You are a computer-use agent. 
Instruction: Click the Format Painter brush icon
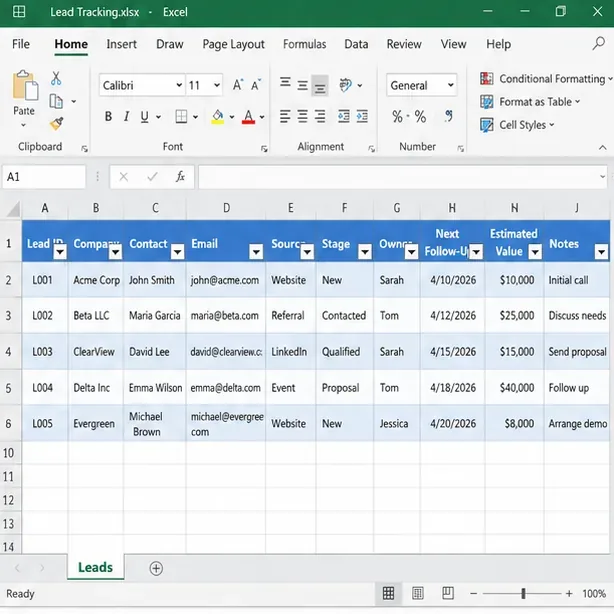click(56, 124)
